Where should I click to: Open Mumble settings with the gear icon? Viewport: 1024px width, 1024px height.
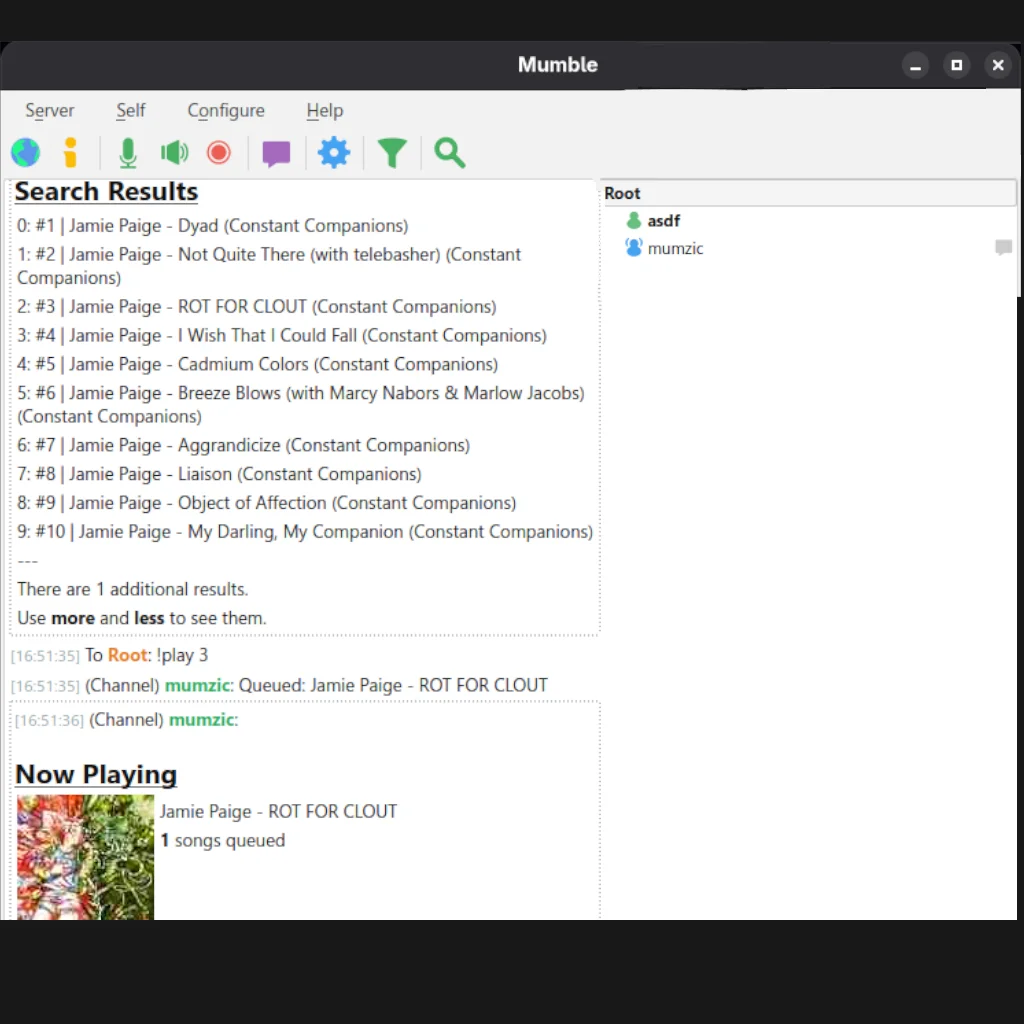coord(333,152)
